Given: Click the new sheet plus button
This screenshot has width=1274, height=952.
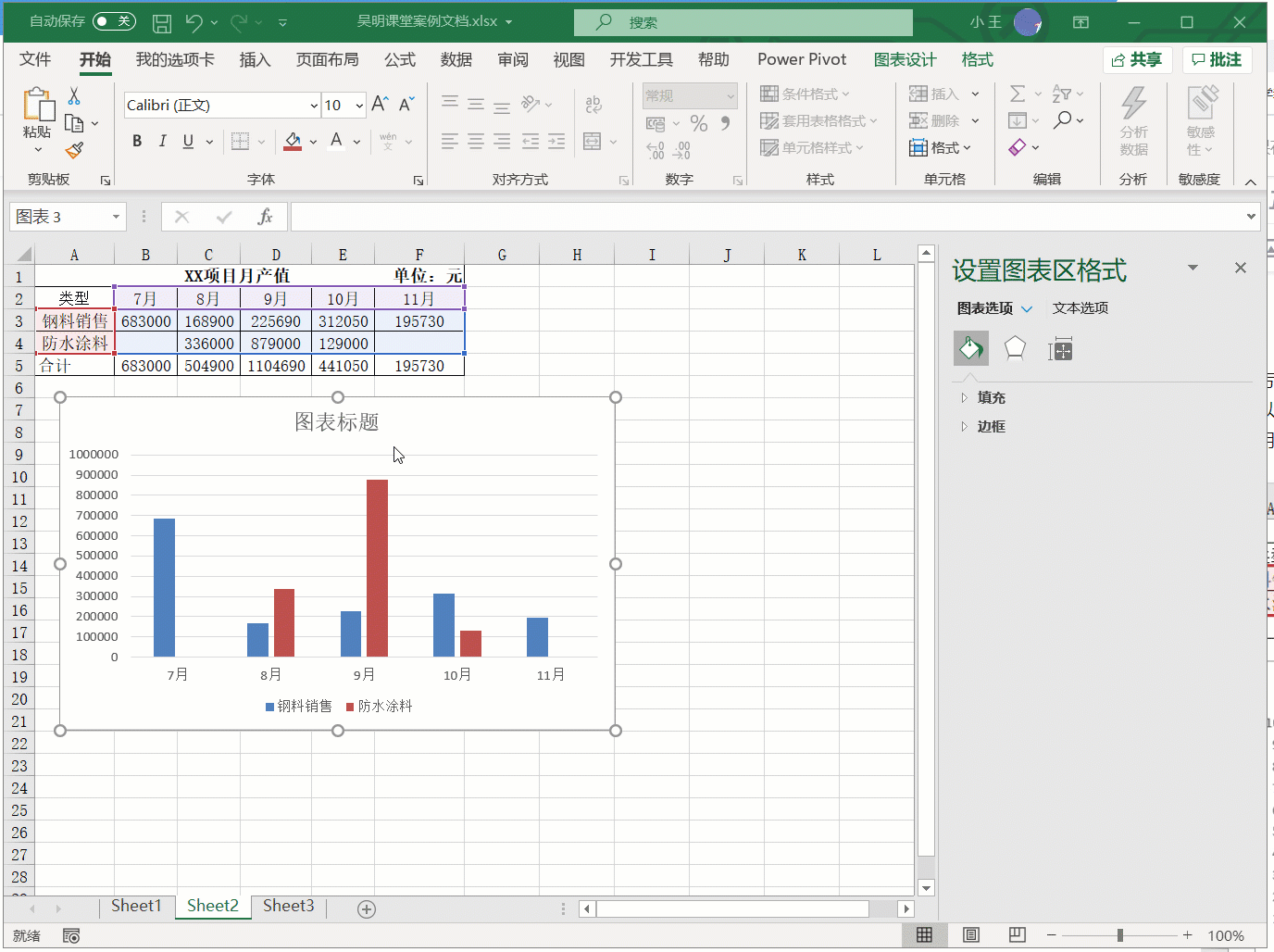Looking at the screenshot, I should 367,909.
